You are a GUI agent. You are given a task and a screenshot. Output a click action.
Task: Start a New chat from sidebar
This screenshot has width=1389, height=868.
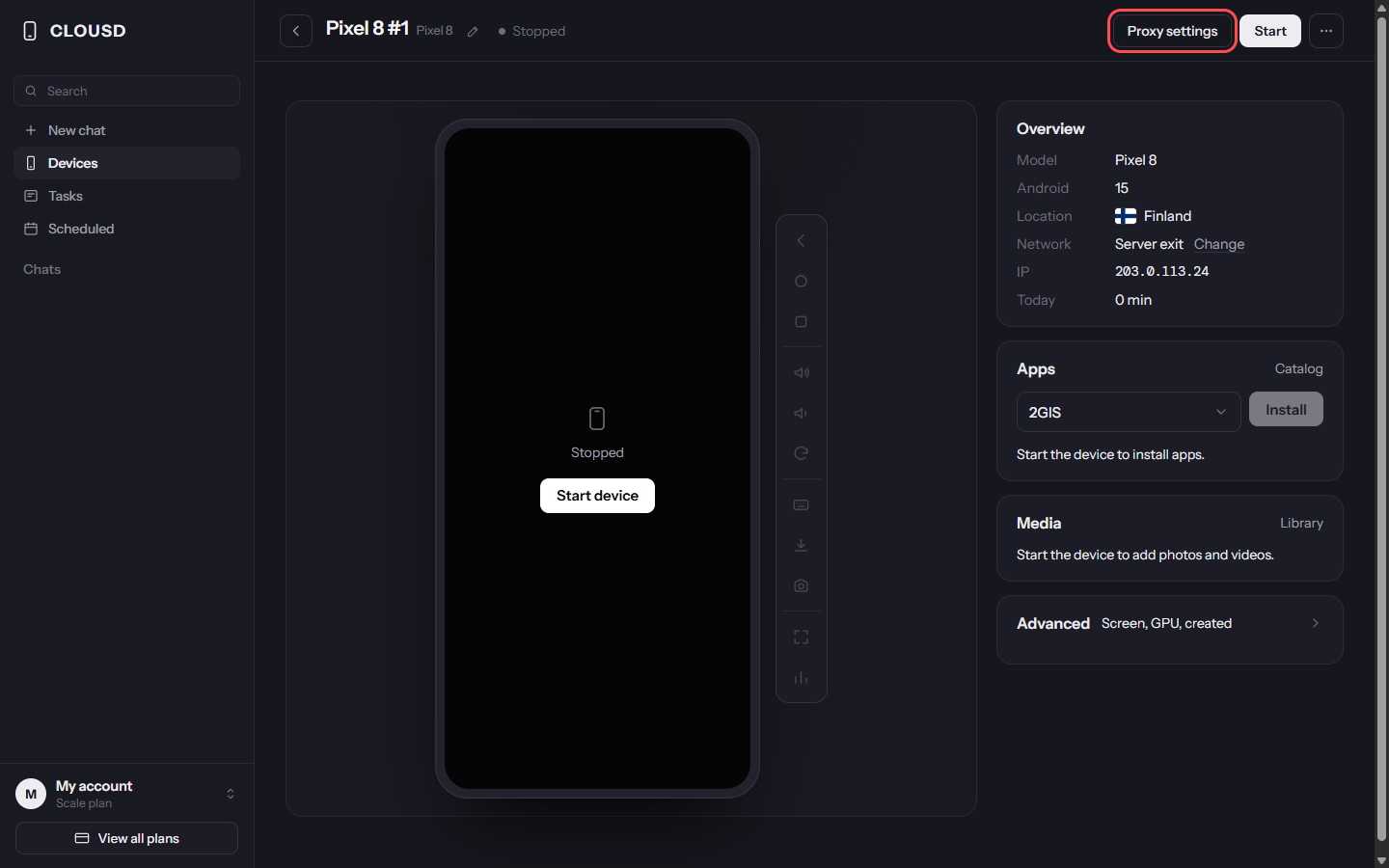126,130
